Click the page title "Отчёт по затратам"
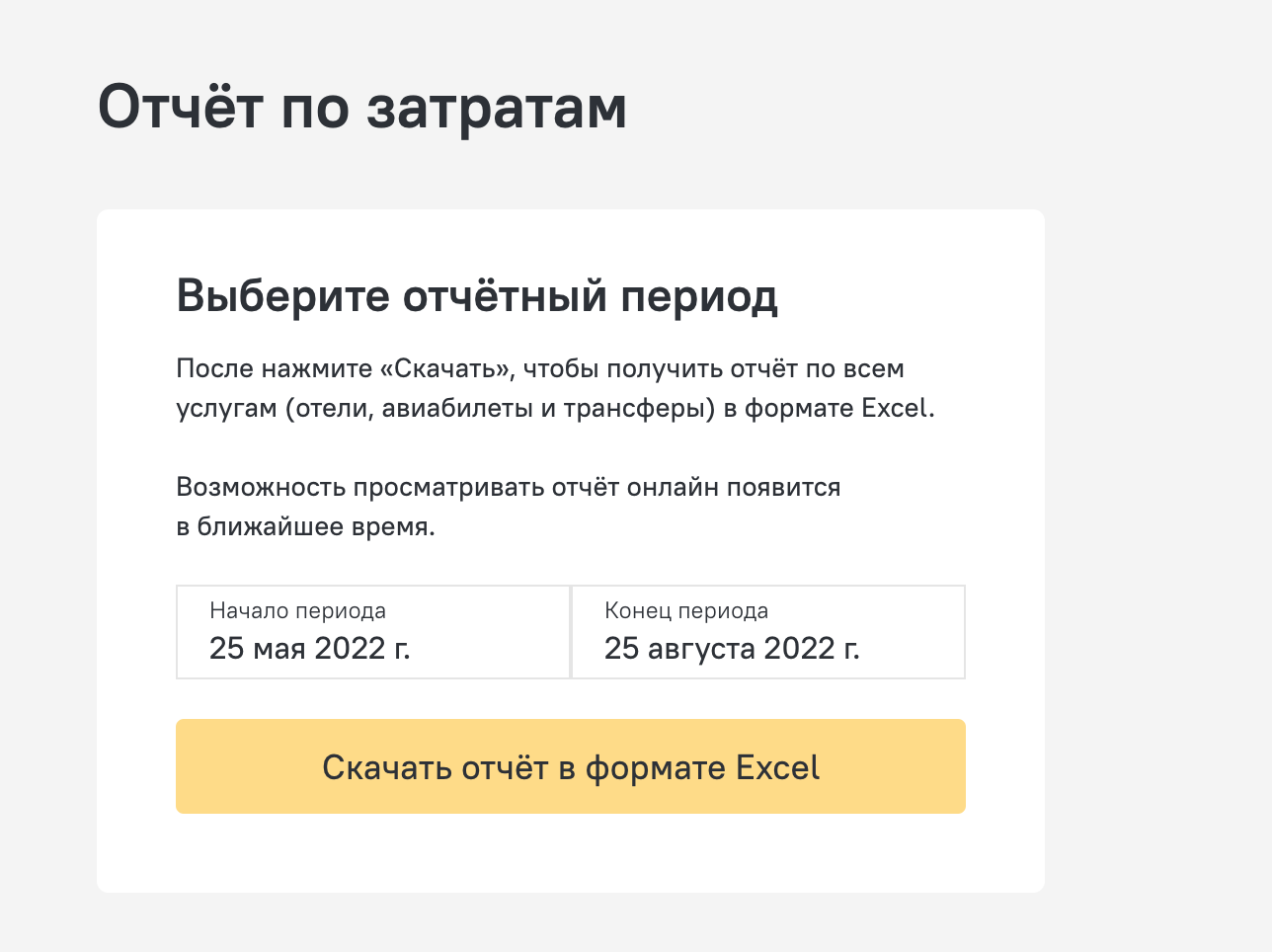The height and width of the screenshot is (952, 1272). click(x=362, y=107)
